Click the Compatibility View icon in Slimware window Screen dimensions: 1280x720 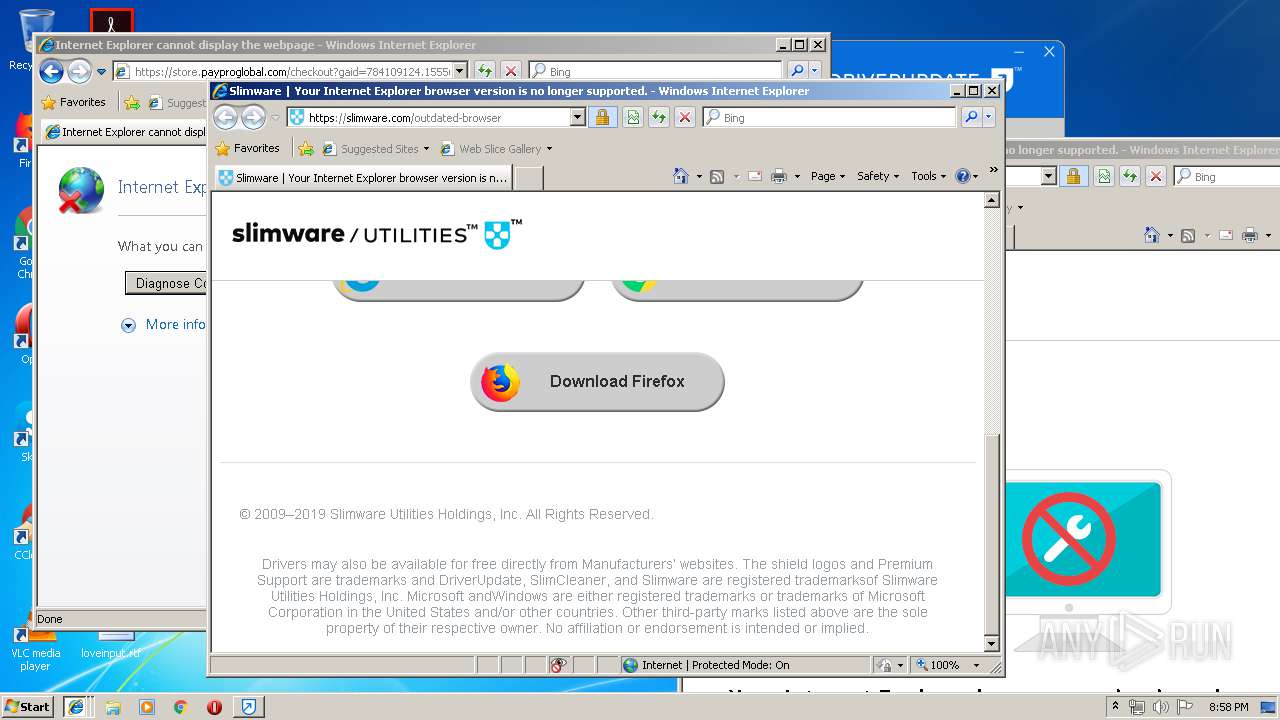pyautogui.click(x=632, y=117)
